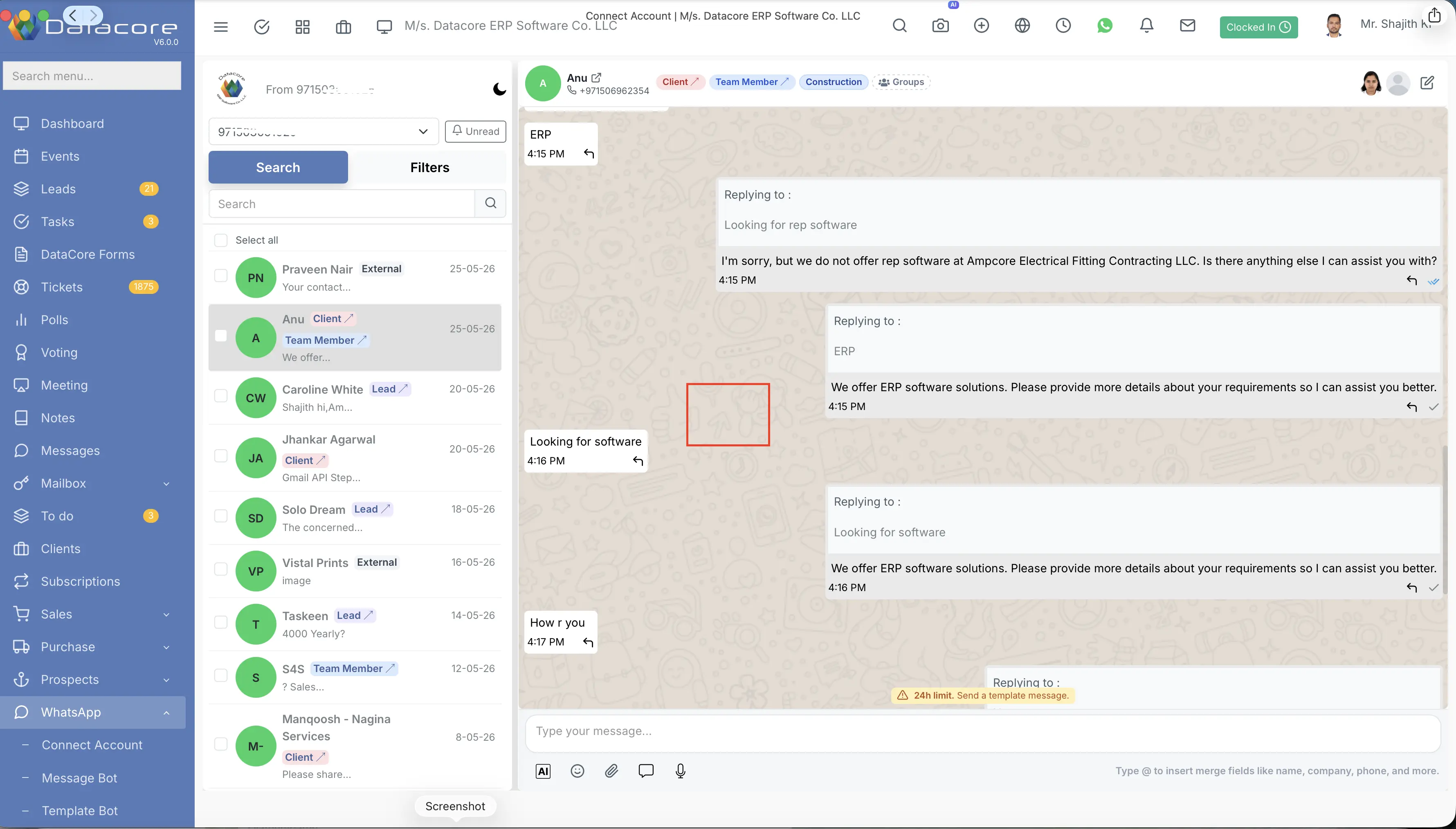The width and height of the screenshot is (1456, 829).
Task: Click the Unread filter button
Action: click(x=475, y=132)
